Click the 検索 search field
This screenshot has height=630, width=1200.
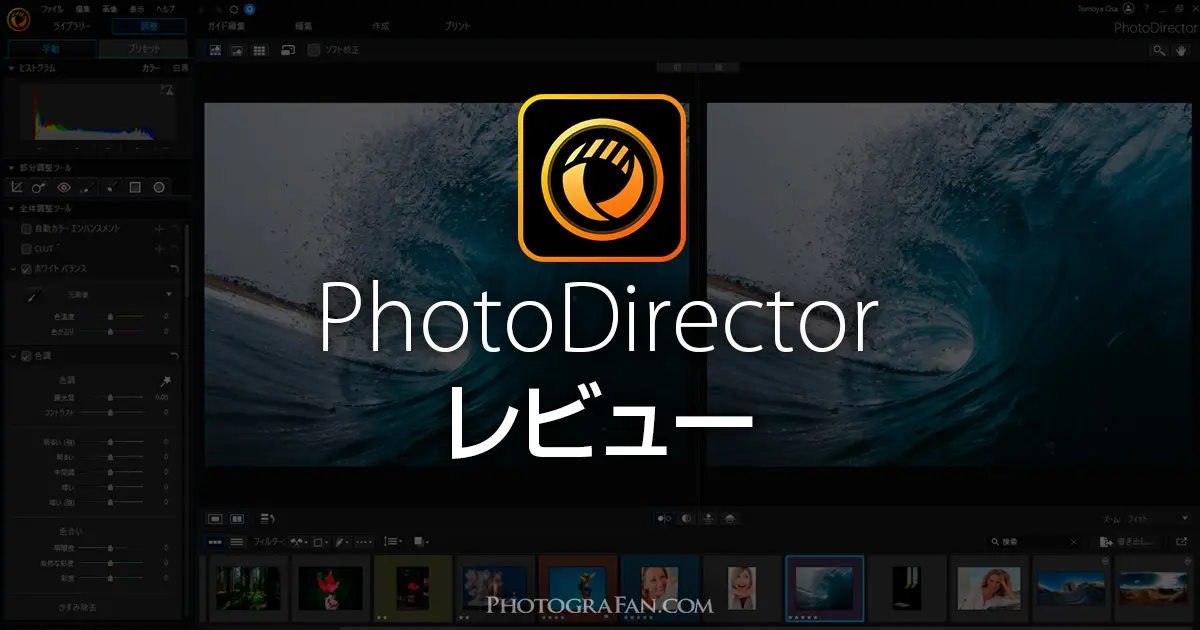click(x=1034, y=542)
